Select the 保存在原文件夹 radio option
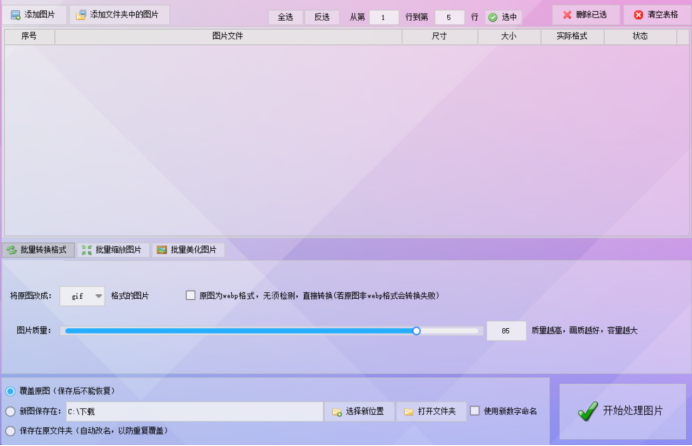This screenshot has width=692, height=446. (10, 431)
